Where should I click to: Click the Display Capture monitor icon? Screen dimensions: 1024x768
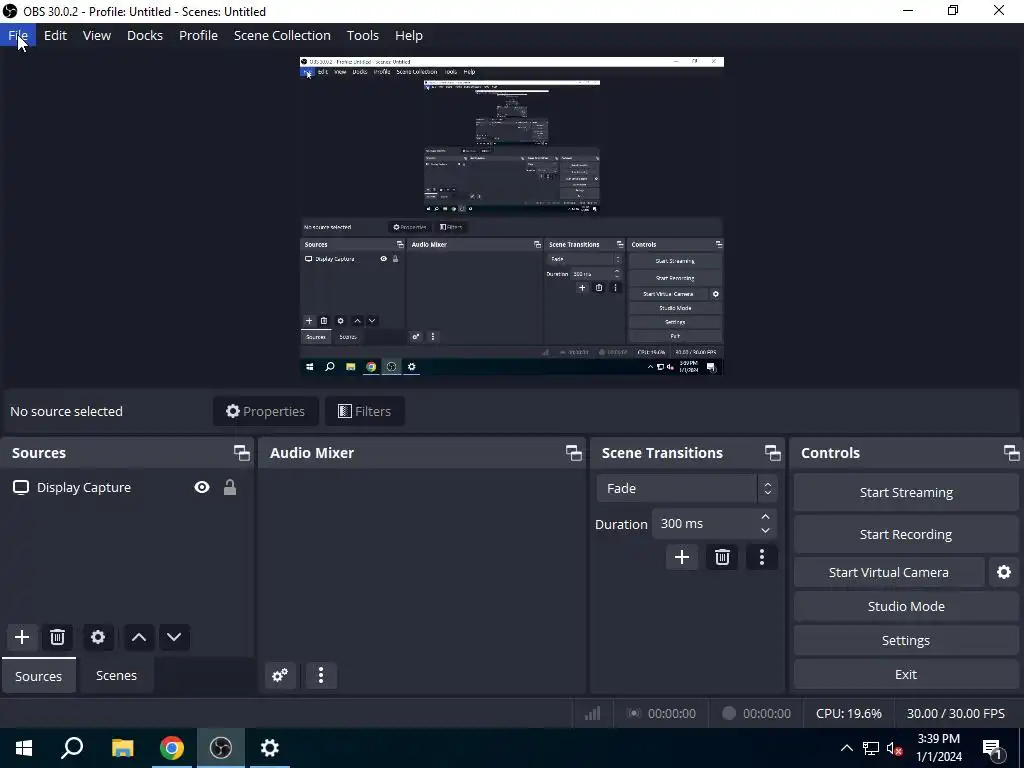point(21,487)
